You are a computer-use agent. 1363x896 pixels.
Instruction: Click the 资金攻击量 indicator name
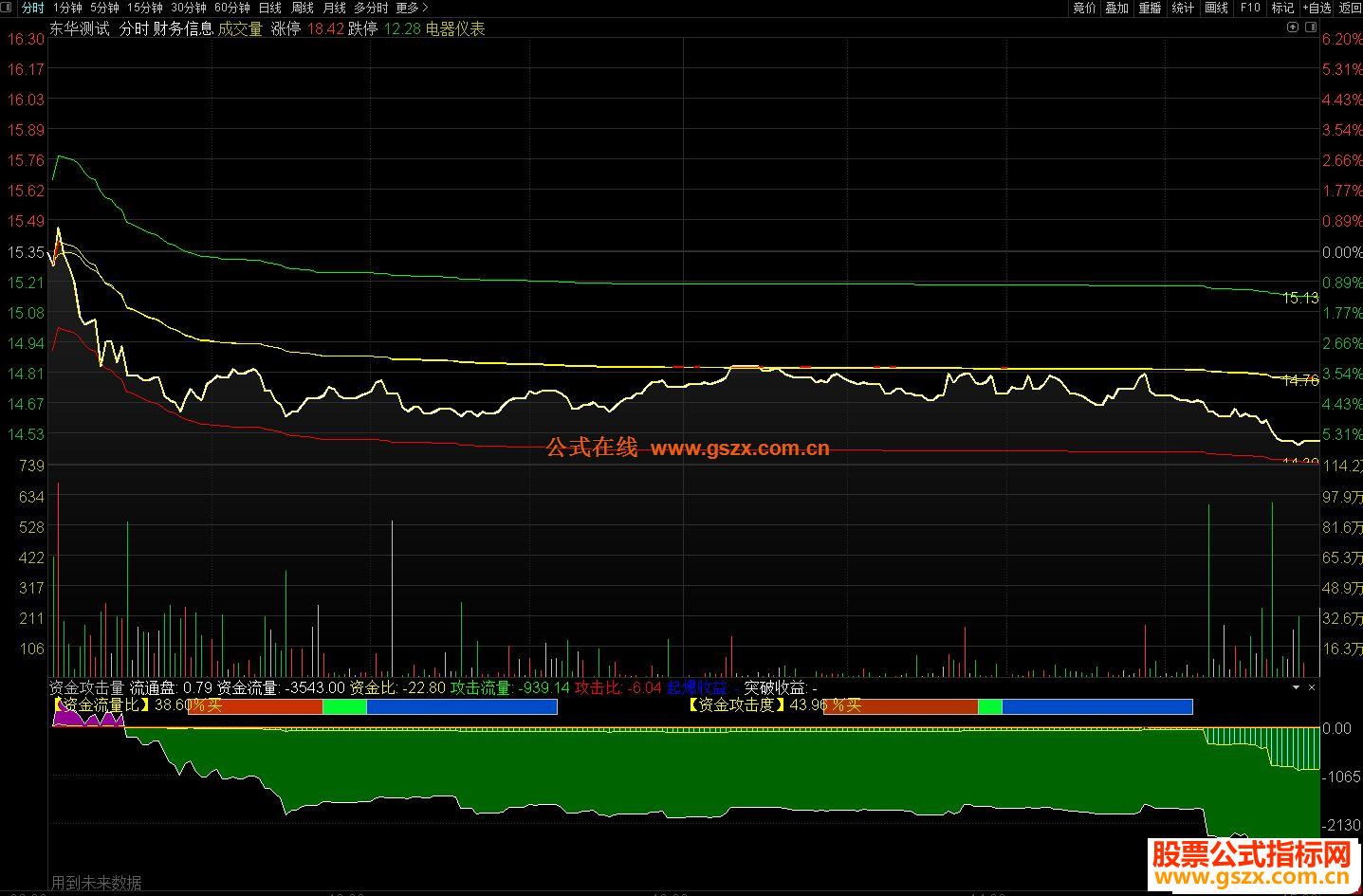point(87,687)
